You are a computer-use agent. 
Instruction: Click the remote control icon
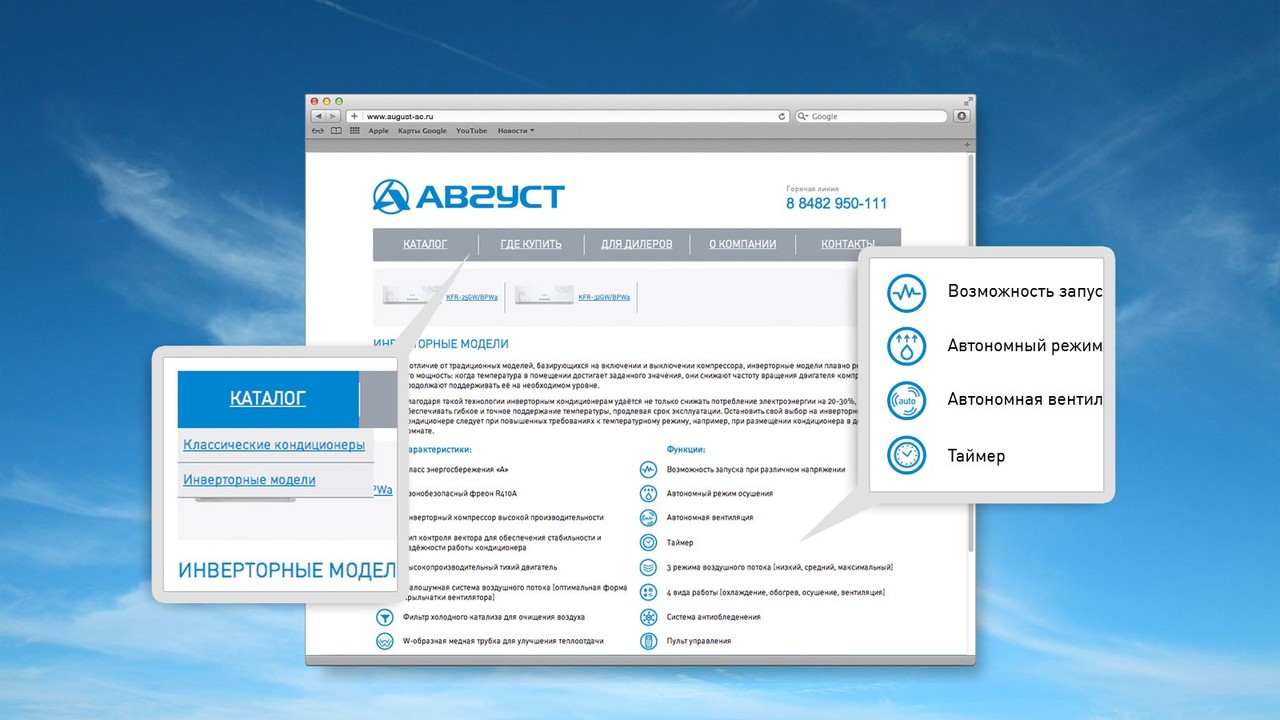click(648, 641)
